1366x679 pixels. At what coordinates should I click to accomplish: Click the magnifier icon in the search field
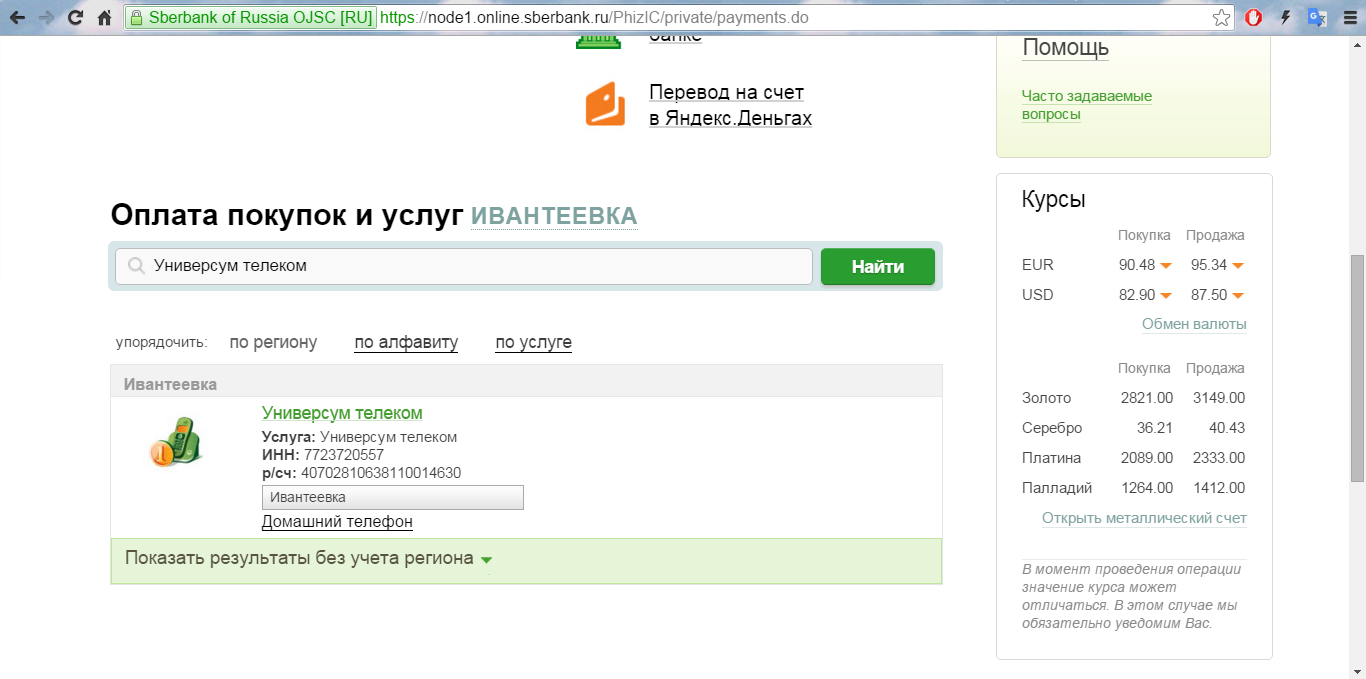pyautogui.click(x=136, y=266)
